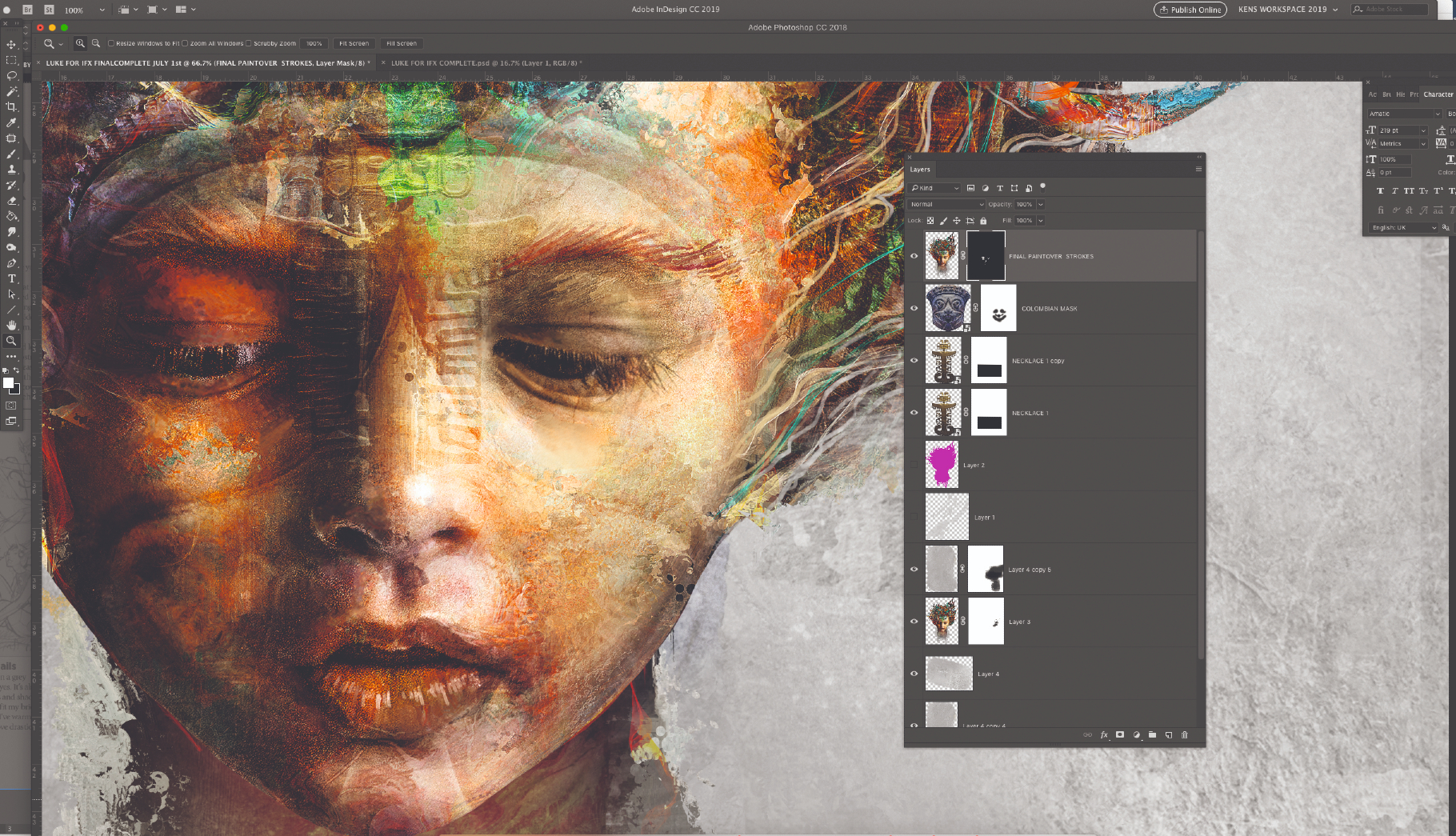The width and height of the screenshot is (1456, 836).
Task: Filter for pixel layers icon
Action: click(970, 188)
